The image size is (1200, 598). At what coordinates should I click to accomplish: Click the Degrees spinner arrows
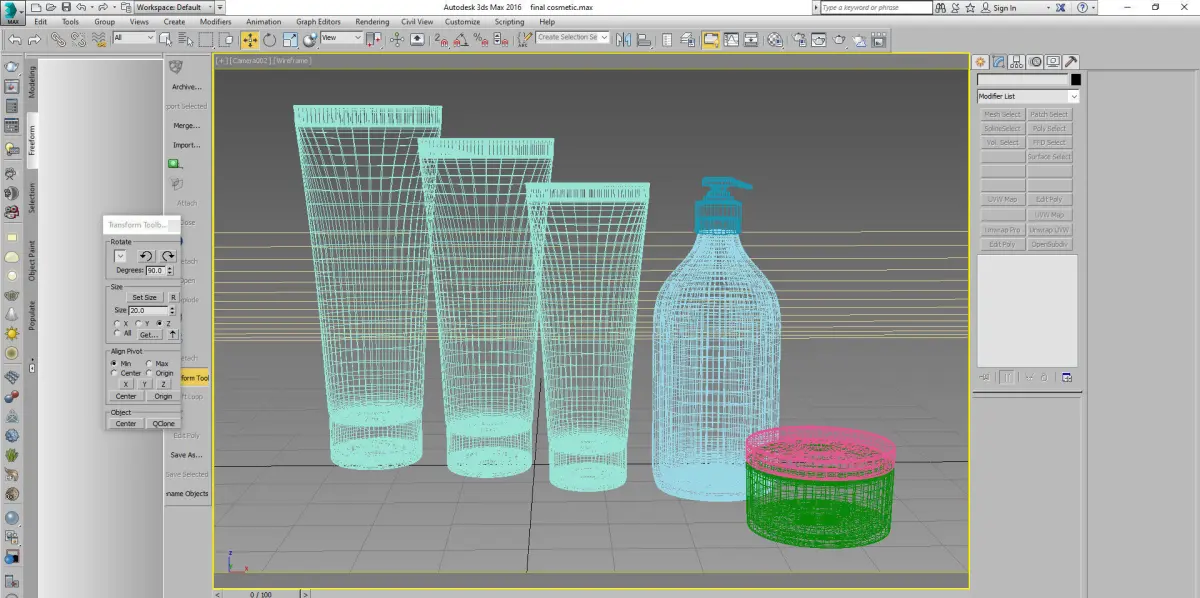point(170,270)
